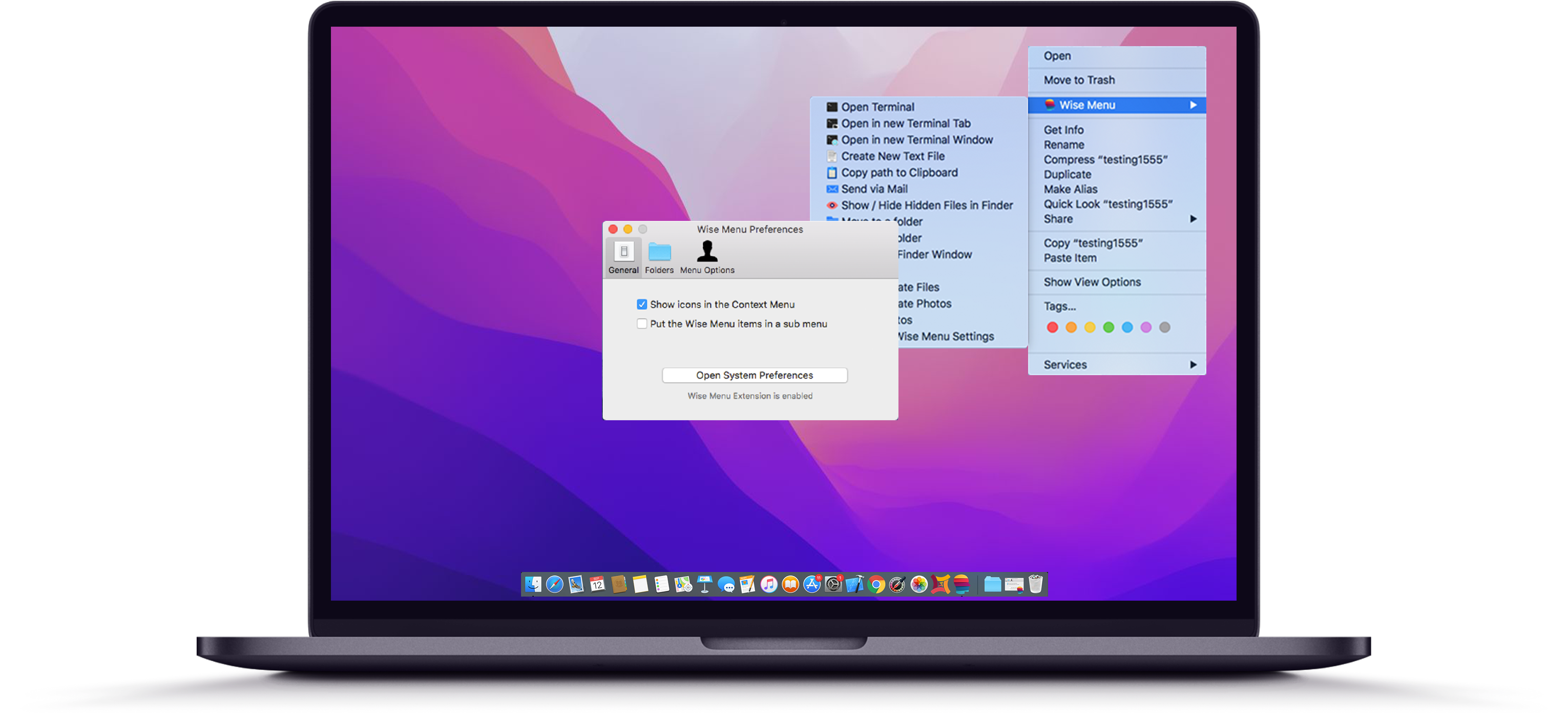
Task: Open Calendar showing SEP 12 in Dock
Action: coord(597,585)
